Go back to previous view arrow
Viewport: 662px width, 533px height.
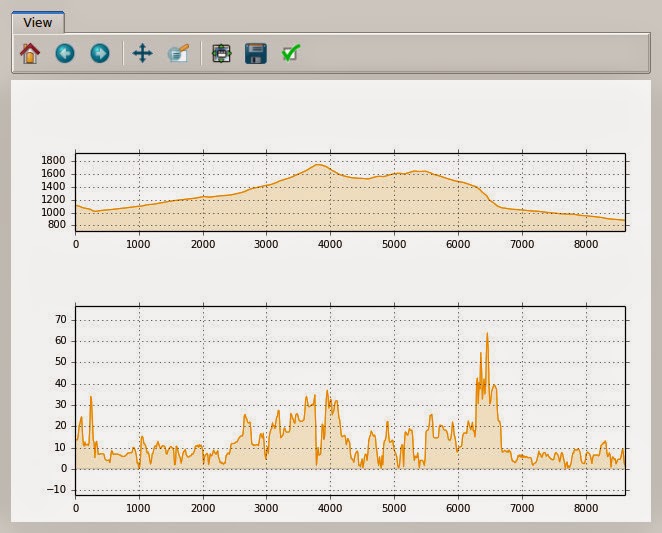[x=65, y=54]
